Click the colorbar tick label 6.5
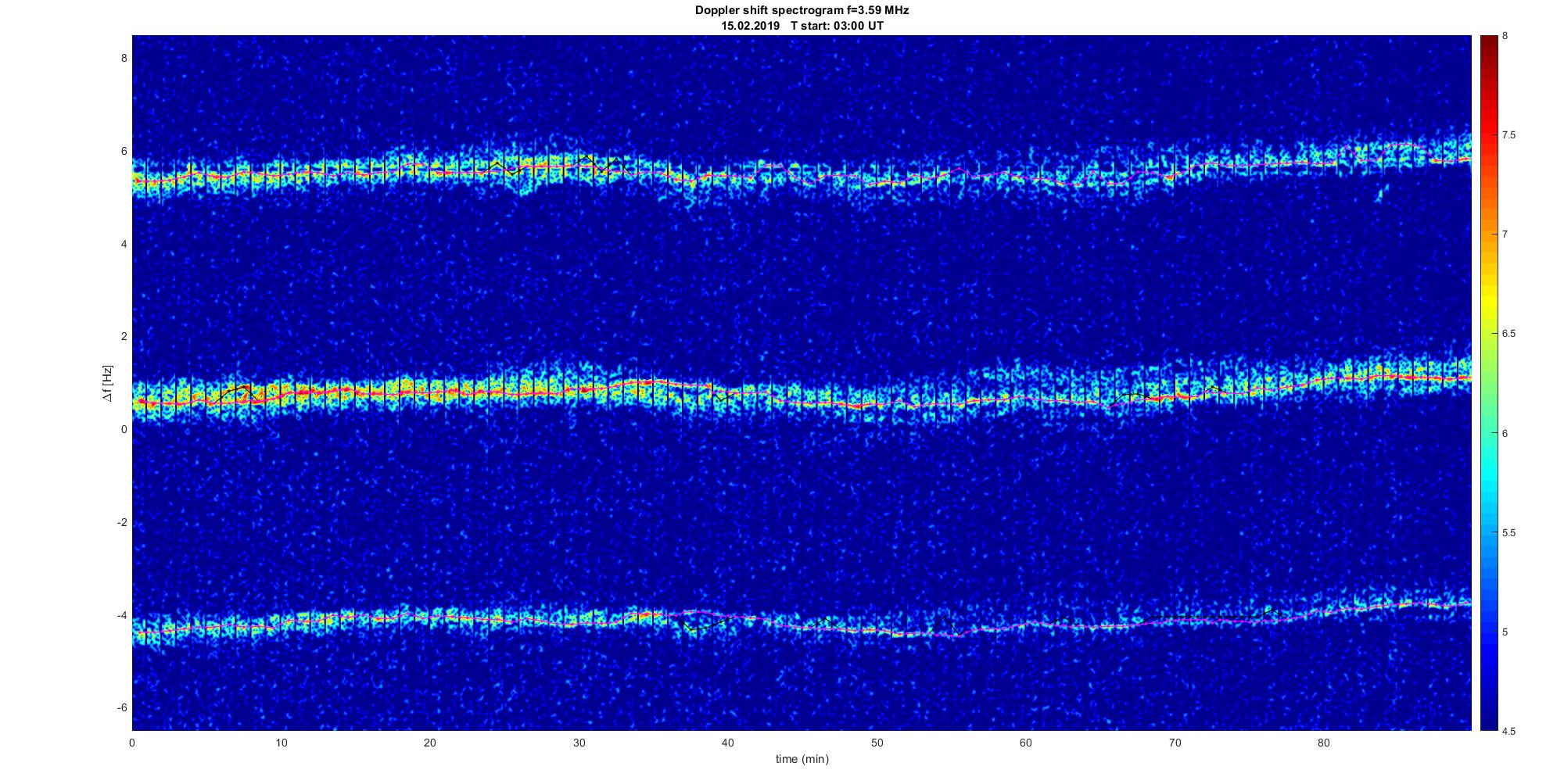The image size is (1564, 784). [x=1509, y=334]
